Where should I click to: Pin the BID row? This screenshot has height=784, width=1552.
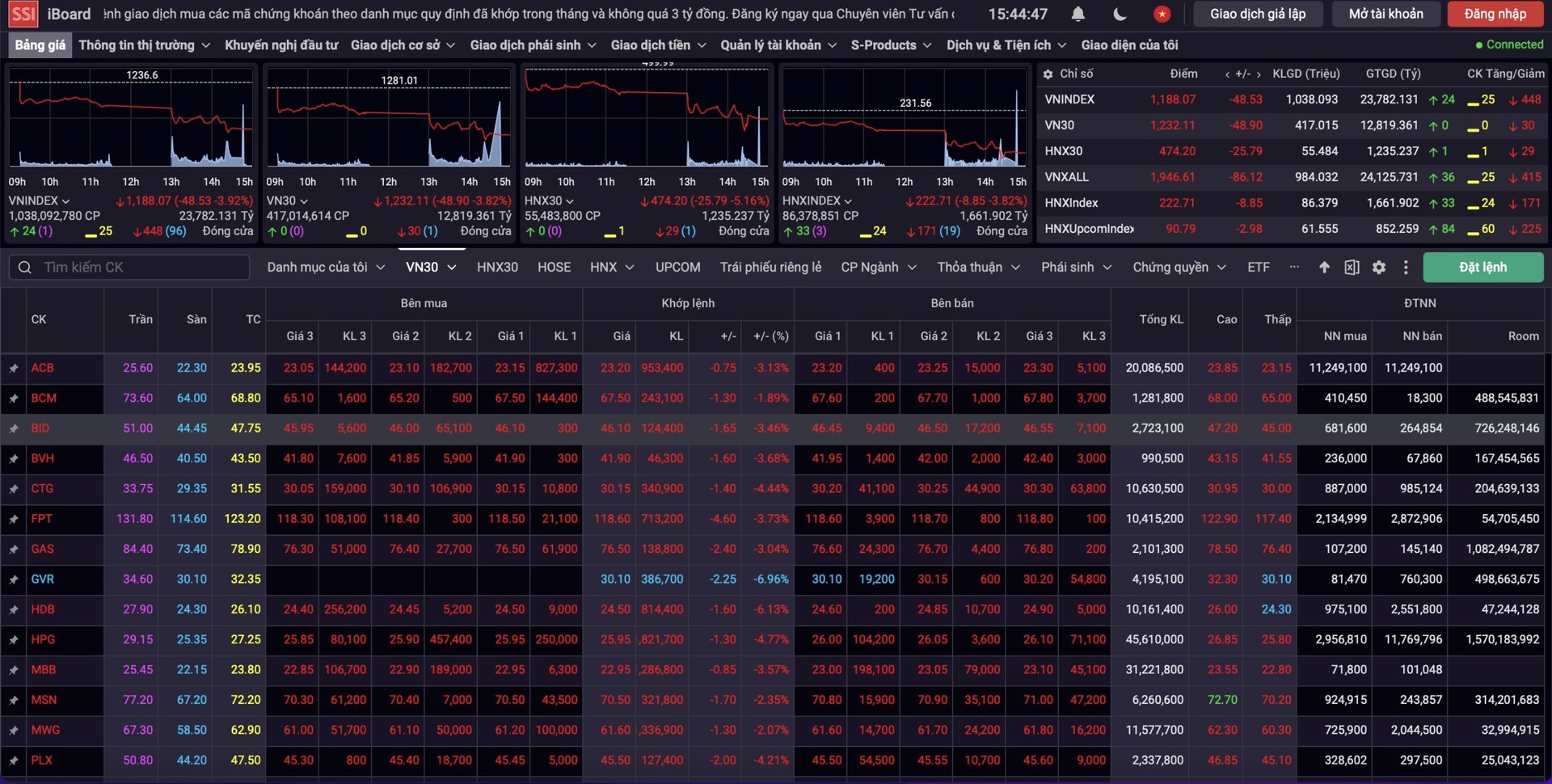14,428
